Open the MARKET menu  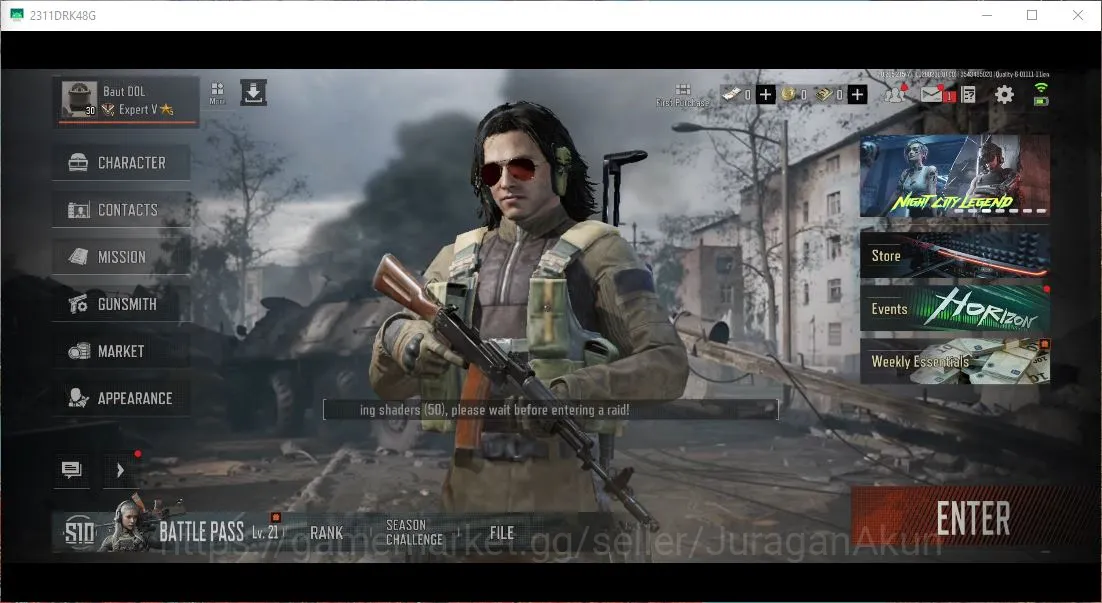point(121,351)
